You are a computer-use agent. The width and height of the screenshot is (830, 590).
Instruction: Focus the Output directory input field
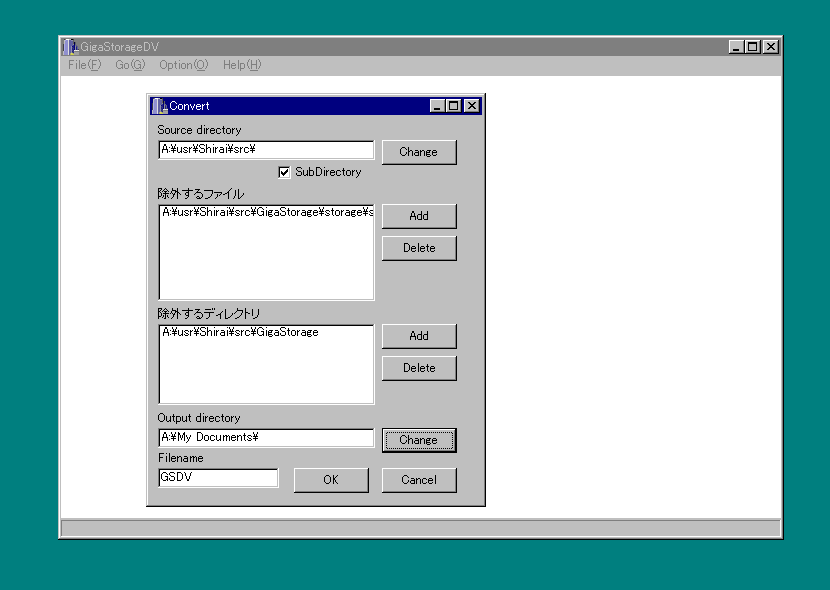click(x=266, y=438)
